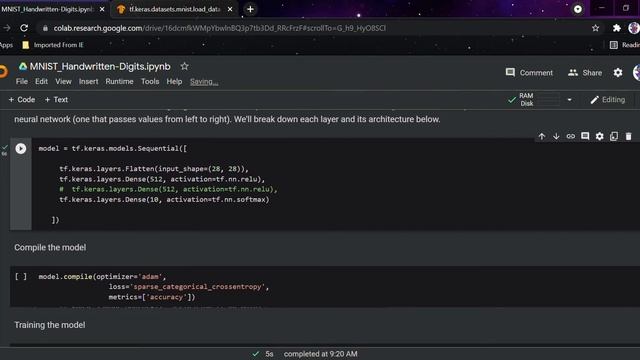
Task: Open cell editor settings gear
Action: 599,136
